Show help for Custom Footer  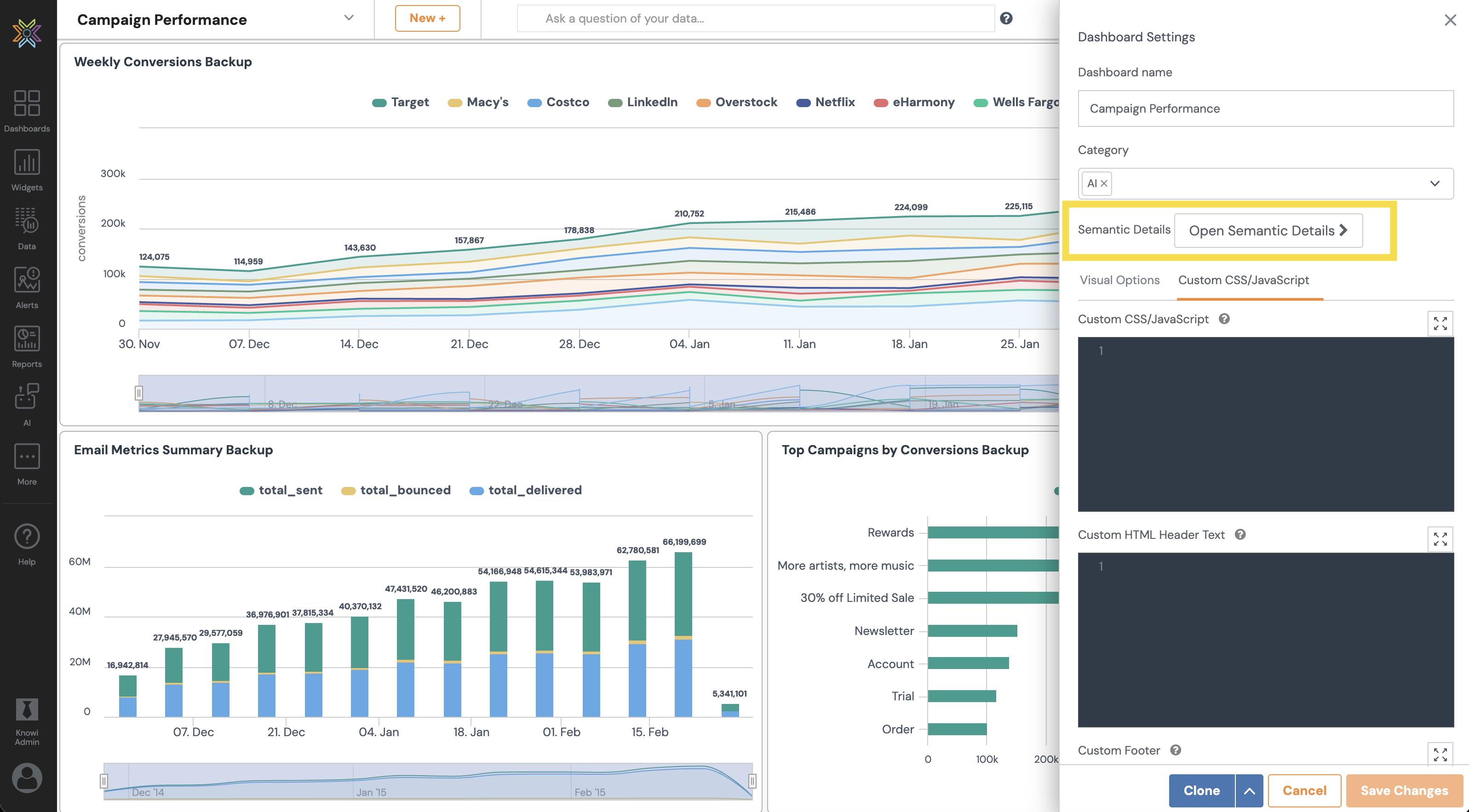point(1175,750)
